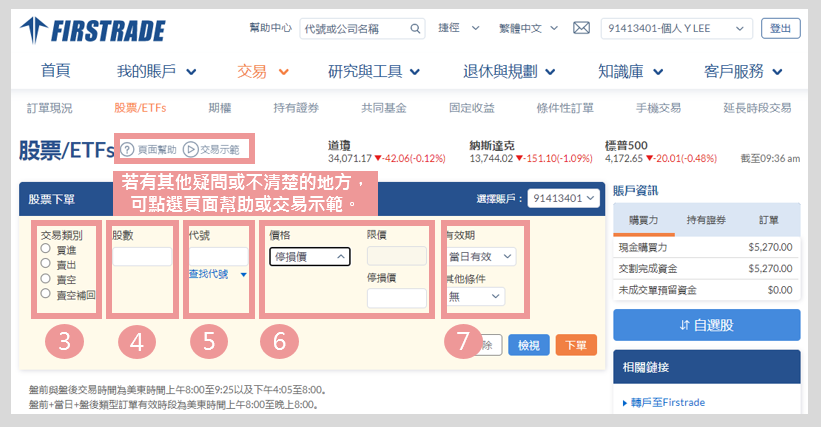Select the 買進 radio button
The image size is (821, 427).
(x=46, y=249)
